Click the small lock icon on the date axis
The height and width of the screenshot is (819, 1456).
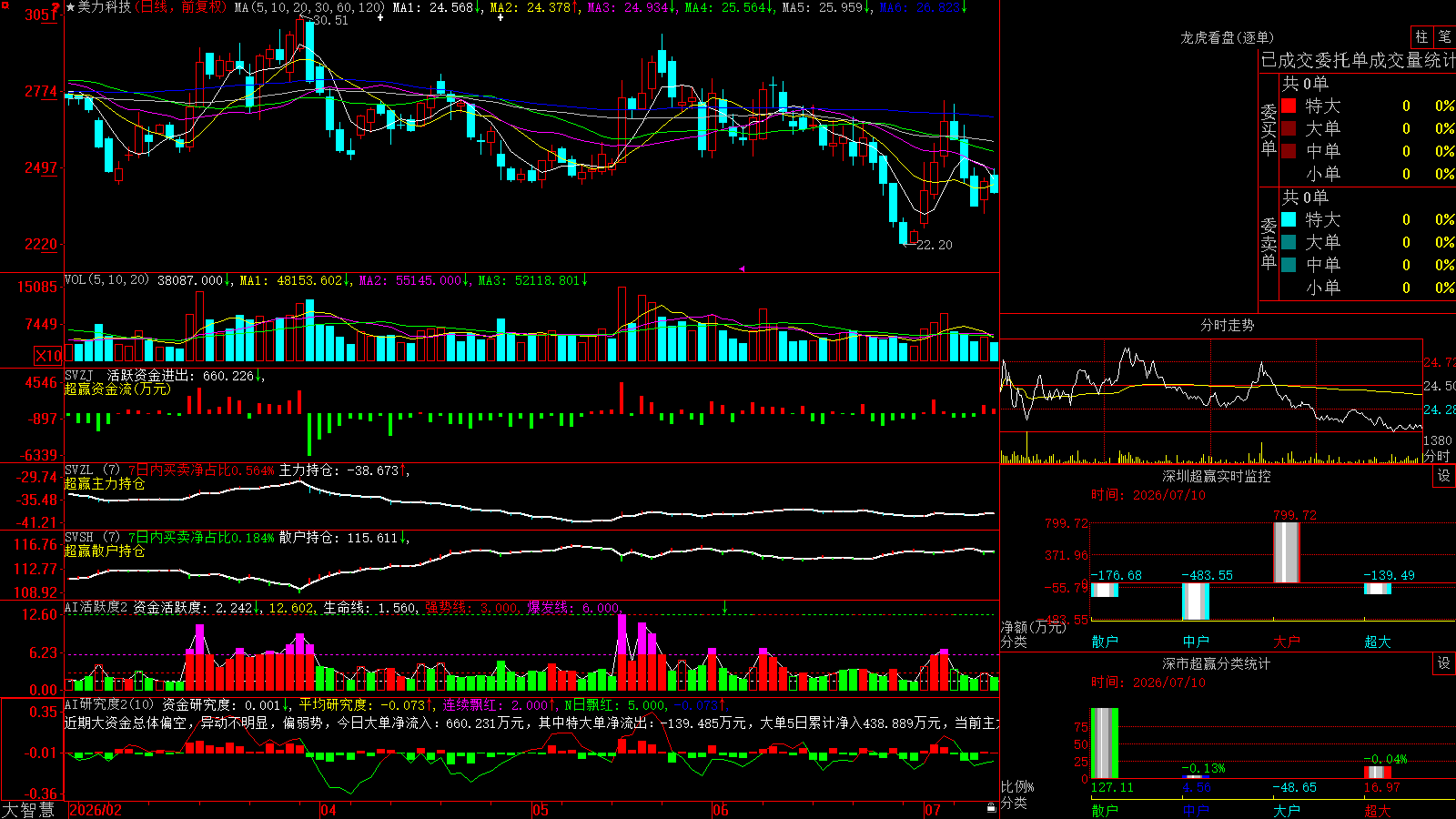point(992,808)
